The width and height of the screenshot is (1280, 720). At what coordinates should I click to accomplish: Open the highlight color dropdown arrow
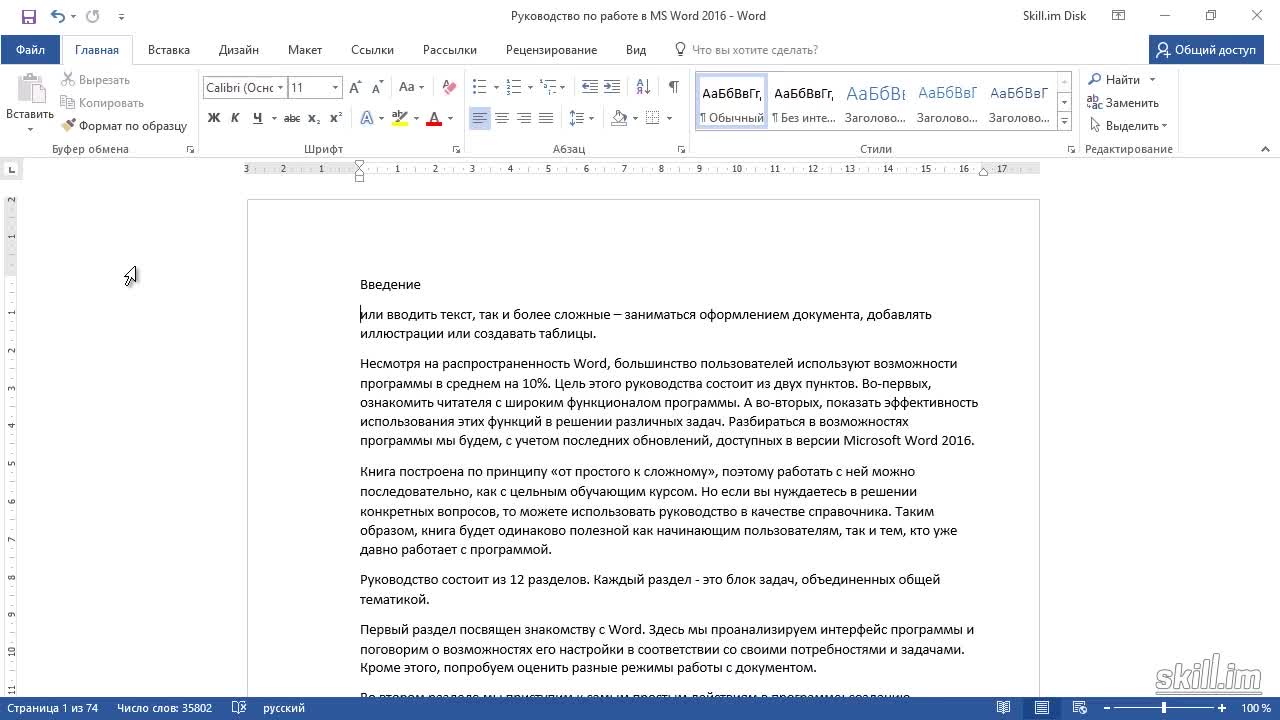[x=416, y=118]
